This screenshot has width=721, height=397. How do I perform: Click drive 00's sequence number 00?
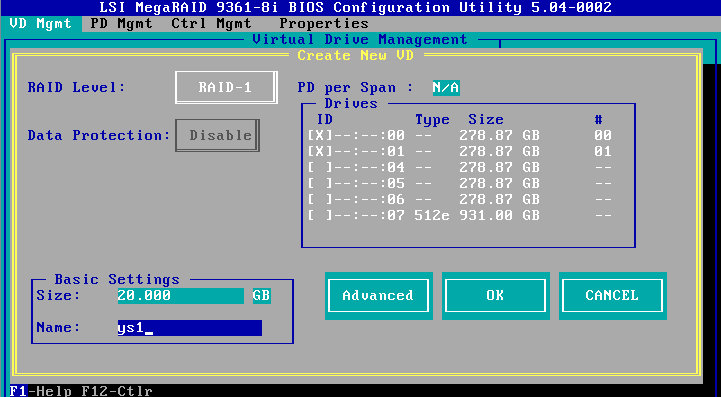(x=603, y=135)
